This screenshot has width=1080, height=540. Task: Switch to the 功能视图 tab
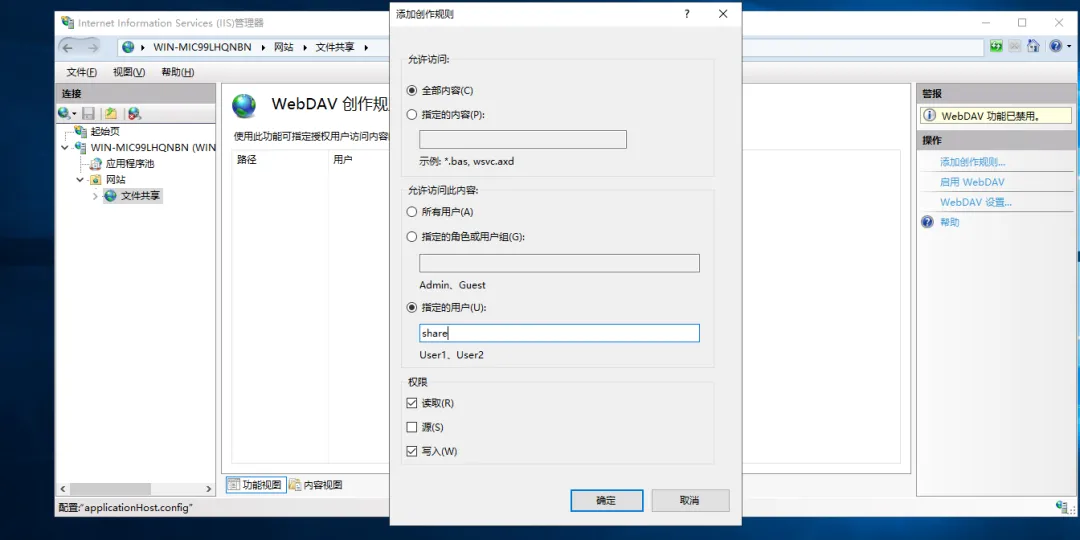click(x=255, y=485)
